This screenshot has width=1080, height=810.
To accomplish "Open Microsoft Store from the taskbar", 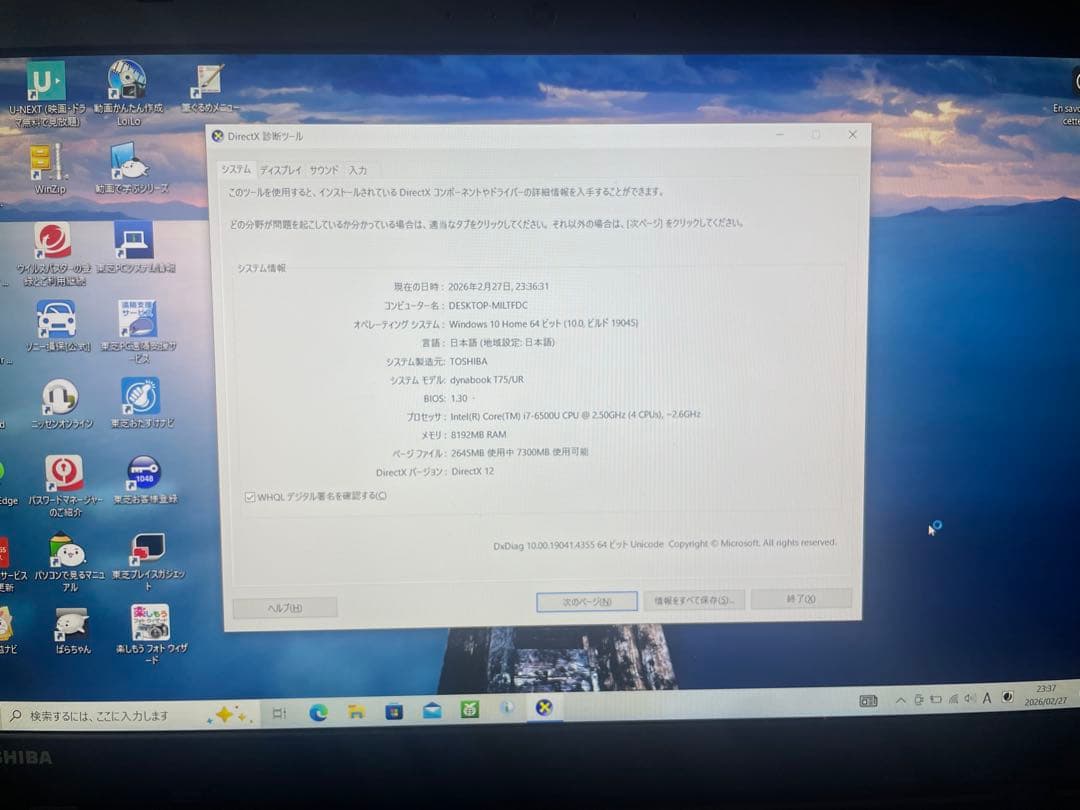I will (394, 710).
